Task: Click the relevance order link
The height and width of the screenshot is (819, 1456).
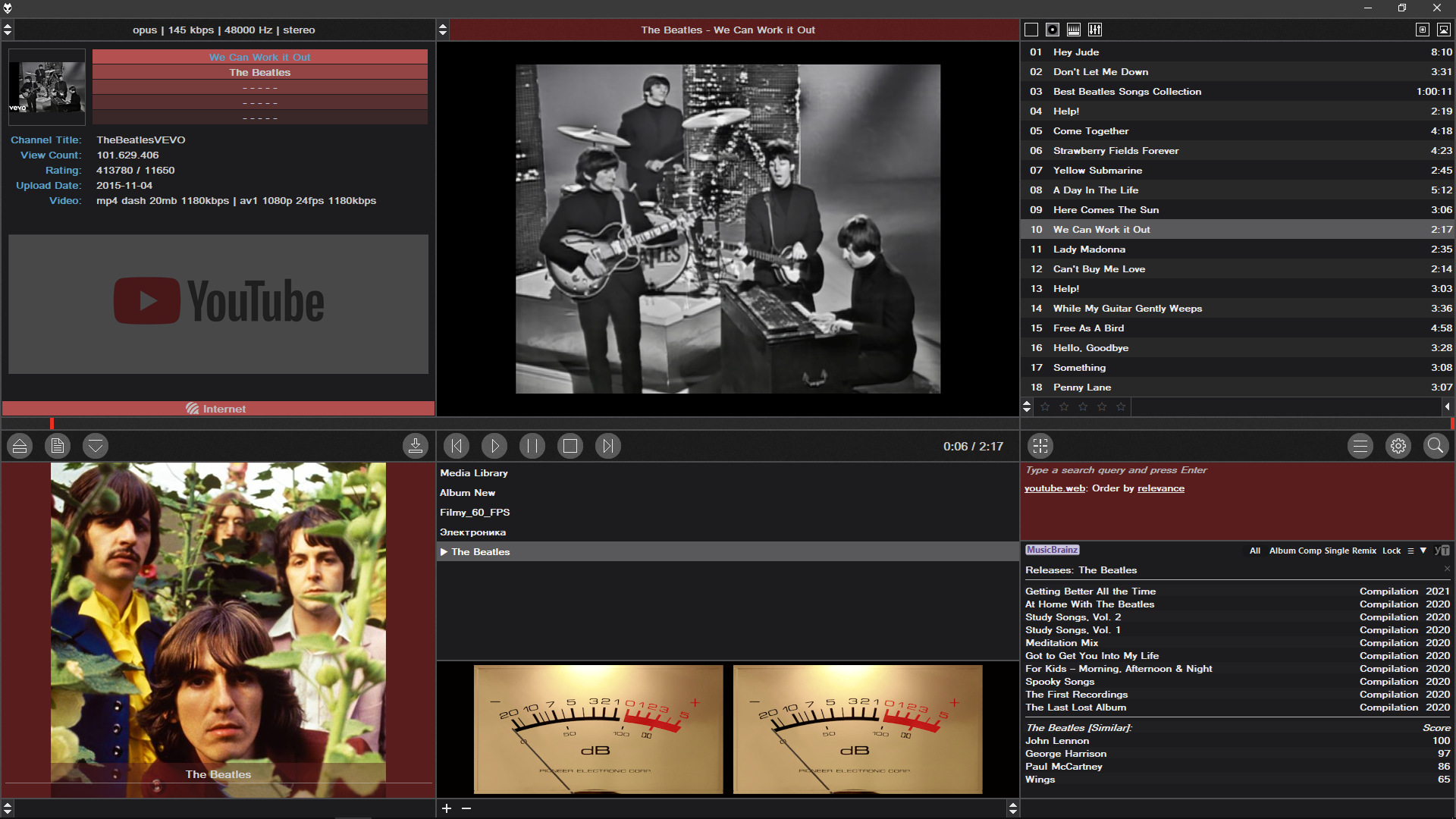Action: 1160,488
